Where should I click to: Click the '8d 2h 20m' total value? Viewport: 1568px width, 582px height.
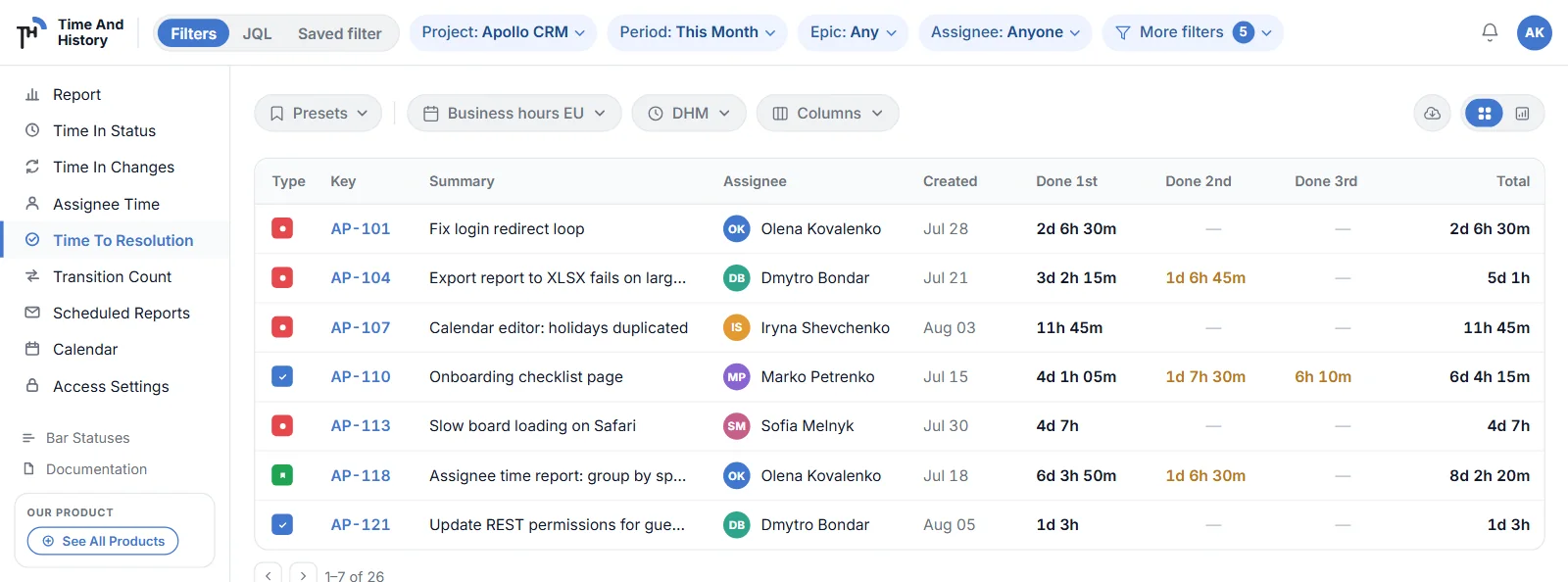tap(1490, 475)
